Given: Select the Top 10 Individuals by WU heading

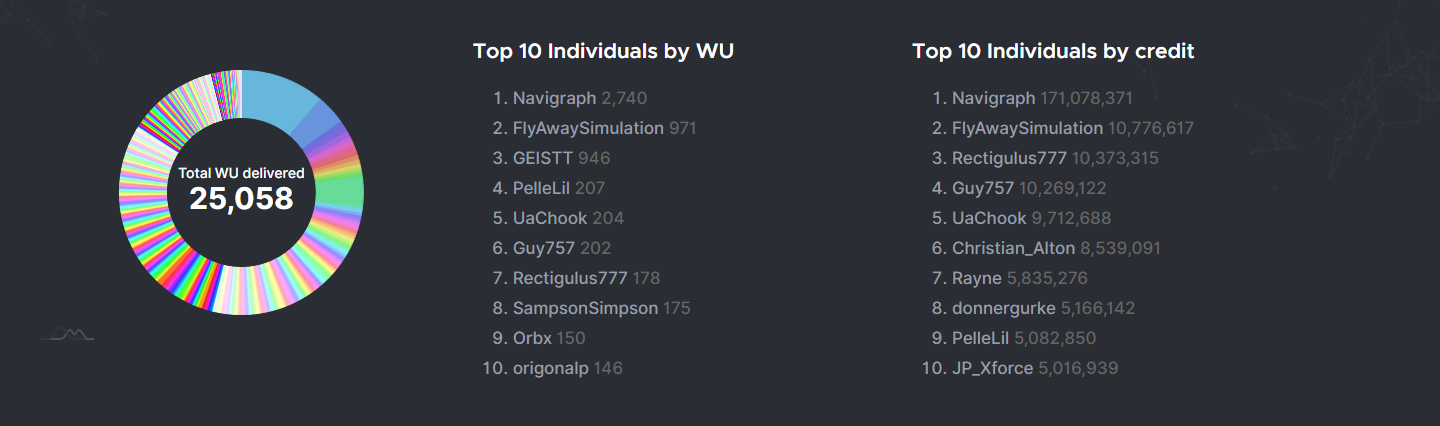Looking at the screenshot, I should point(603,51).
